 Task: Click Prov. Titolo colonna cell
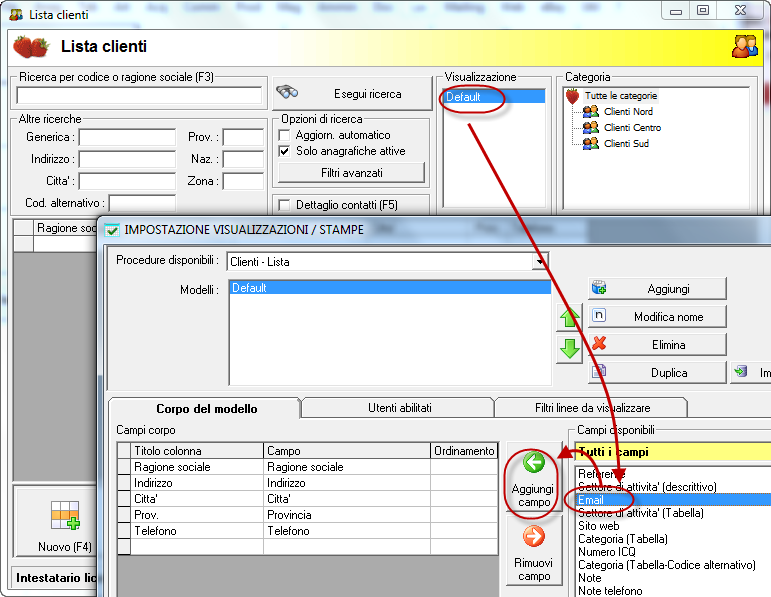coord(197,515)
